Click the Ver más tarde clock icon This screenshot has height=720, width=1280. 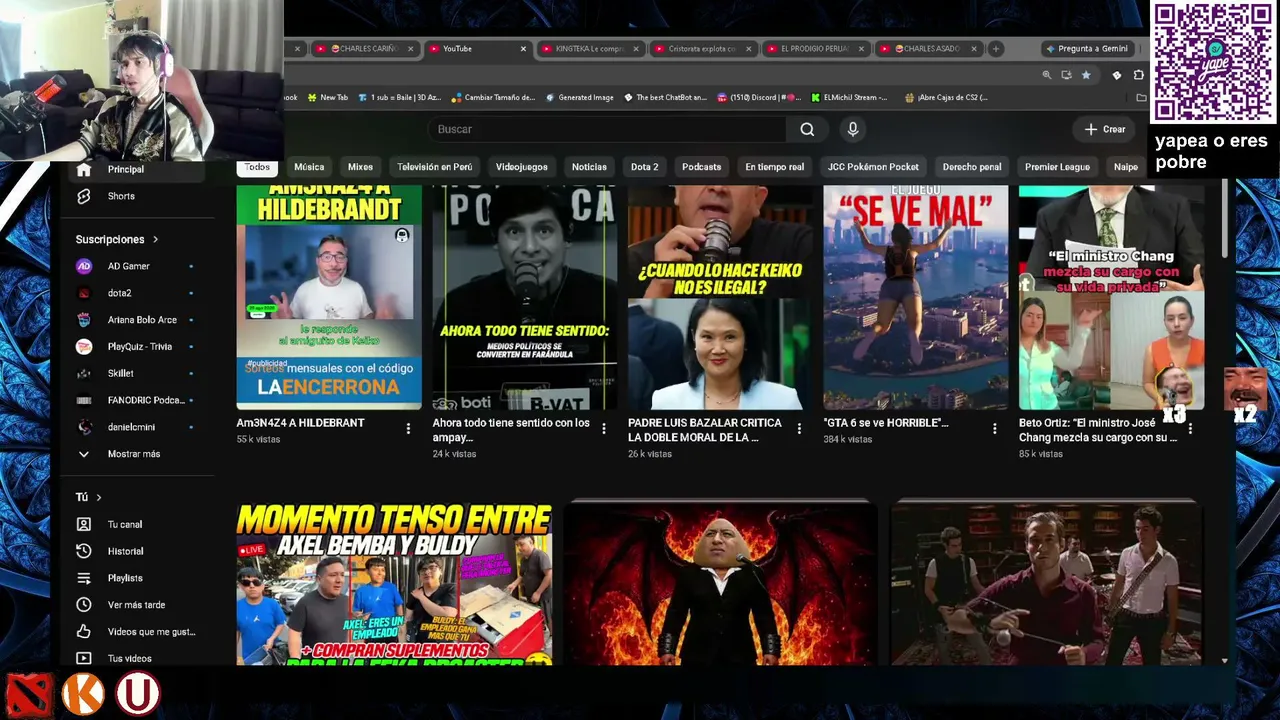pos(84,605)
